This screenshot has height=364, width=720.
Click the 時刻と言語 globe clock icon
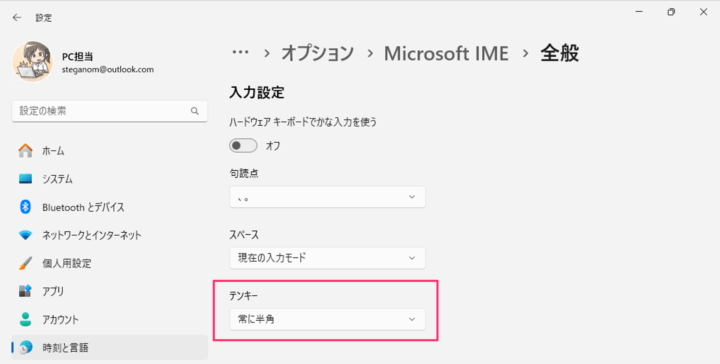tap(26, 347)
